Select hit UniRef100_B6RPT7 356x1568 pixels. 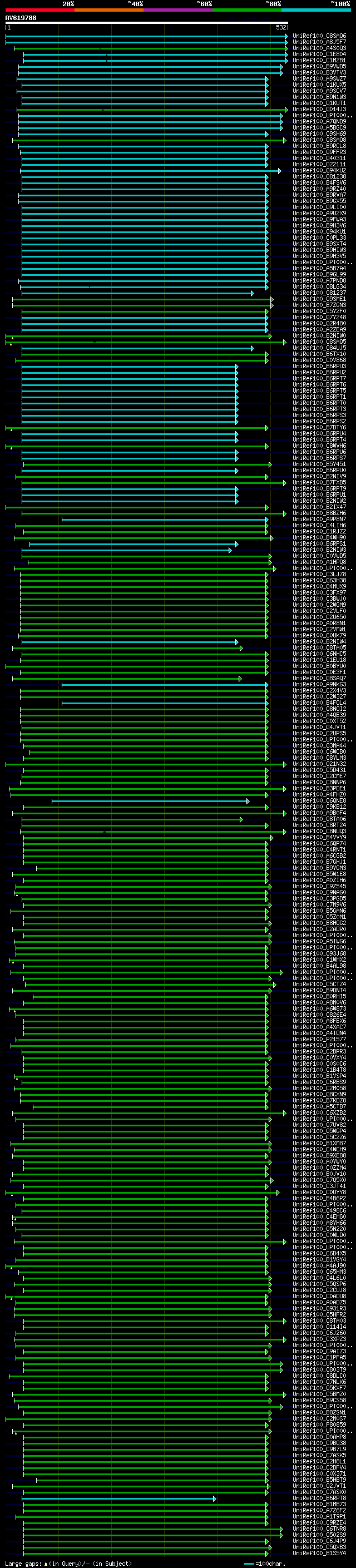point(319,379)
